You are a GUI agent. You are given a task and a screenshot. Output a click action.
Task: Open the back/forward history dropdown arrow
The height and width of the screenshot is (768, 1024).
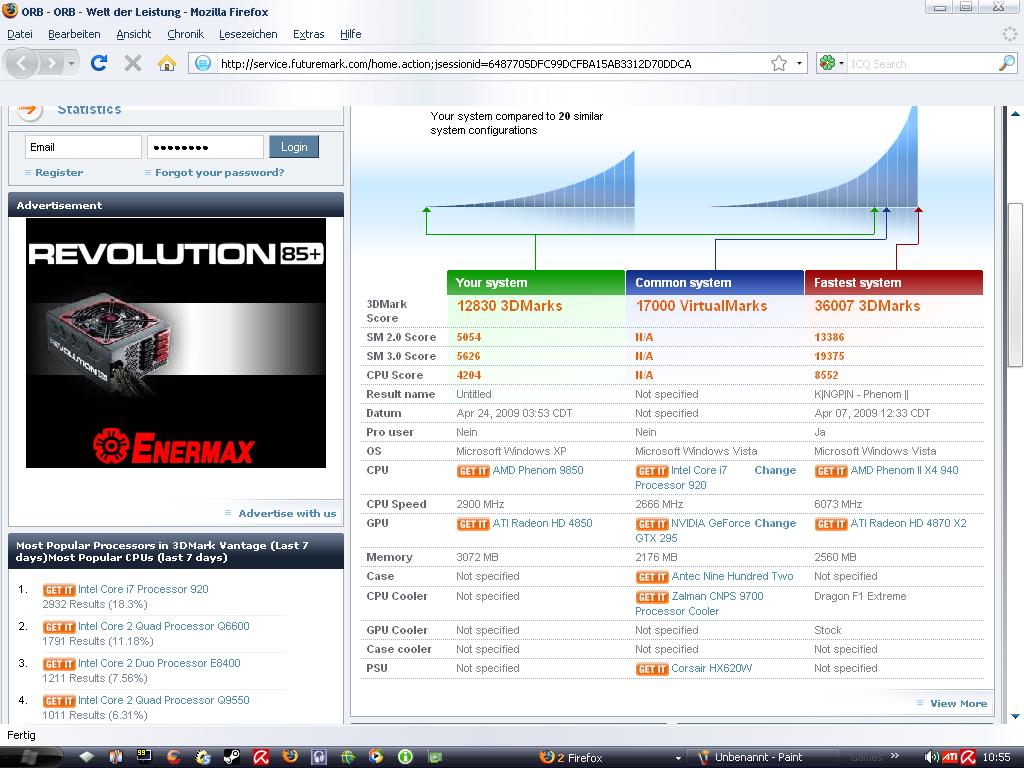(x=71, y=63)
